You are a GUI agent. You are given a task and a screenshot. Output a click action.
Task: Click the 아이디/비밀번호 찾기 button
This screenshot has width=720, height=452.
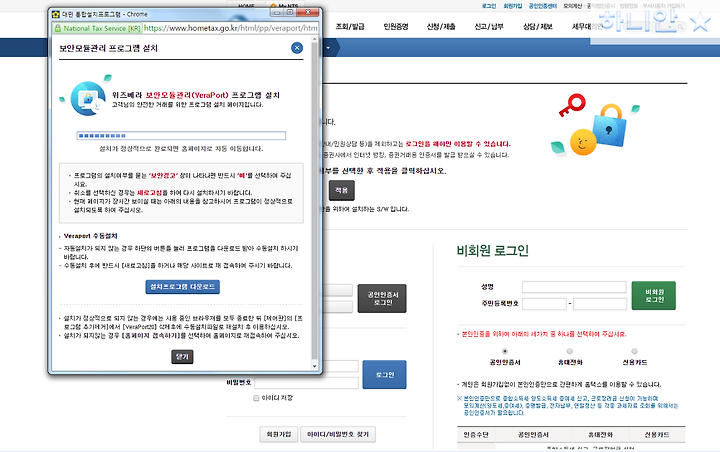pos(338,434)
